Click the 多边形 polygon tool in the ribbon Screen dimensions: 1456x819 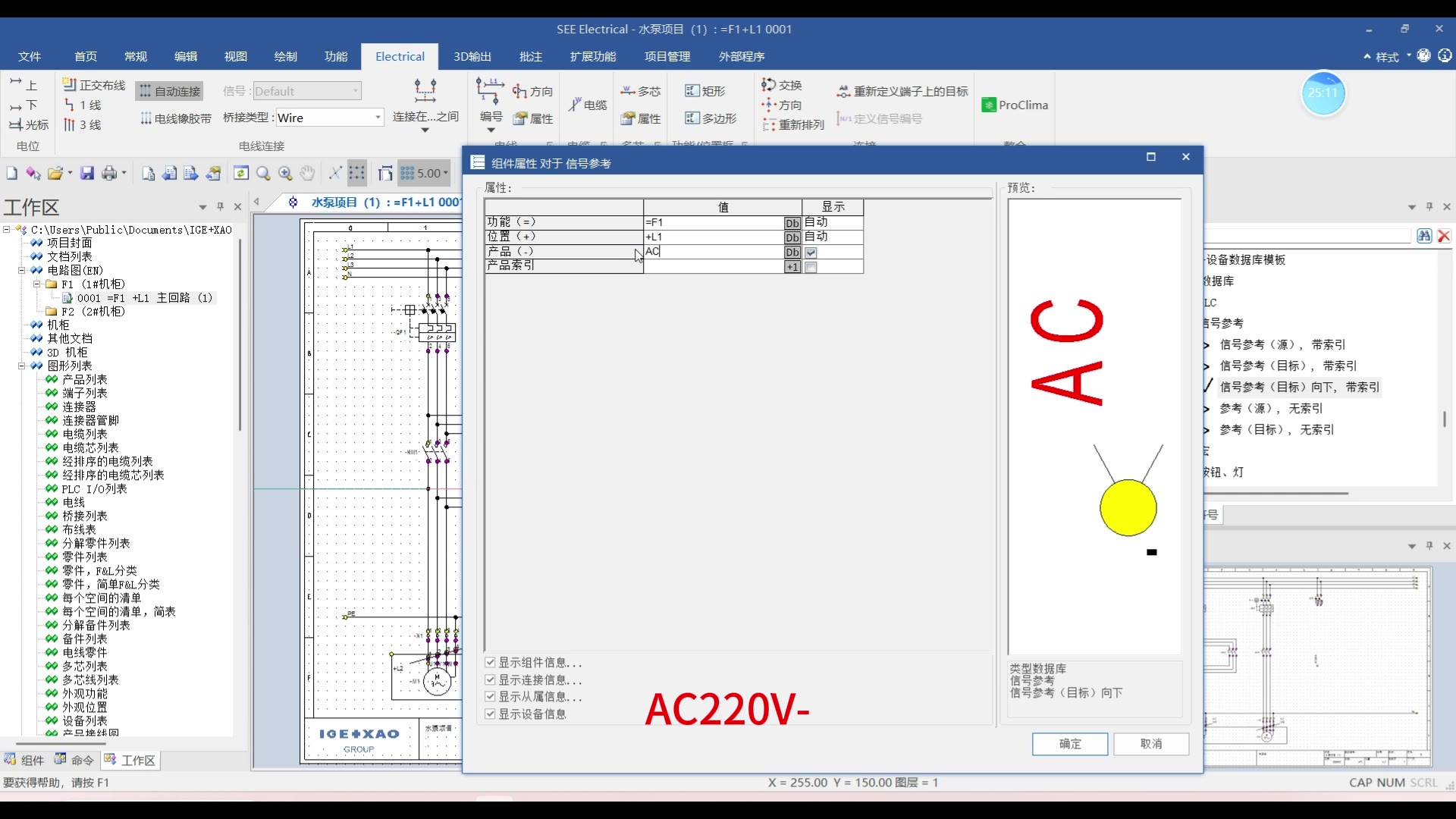(711, 118)
